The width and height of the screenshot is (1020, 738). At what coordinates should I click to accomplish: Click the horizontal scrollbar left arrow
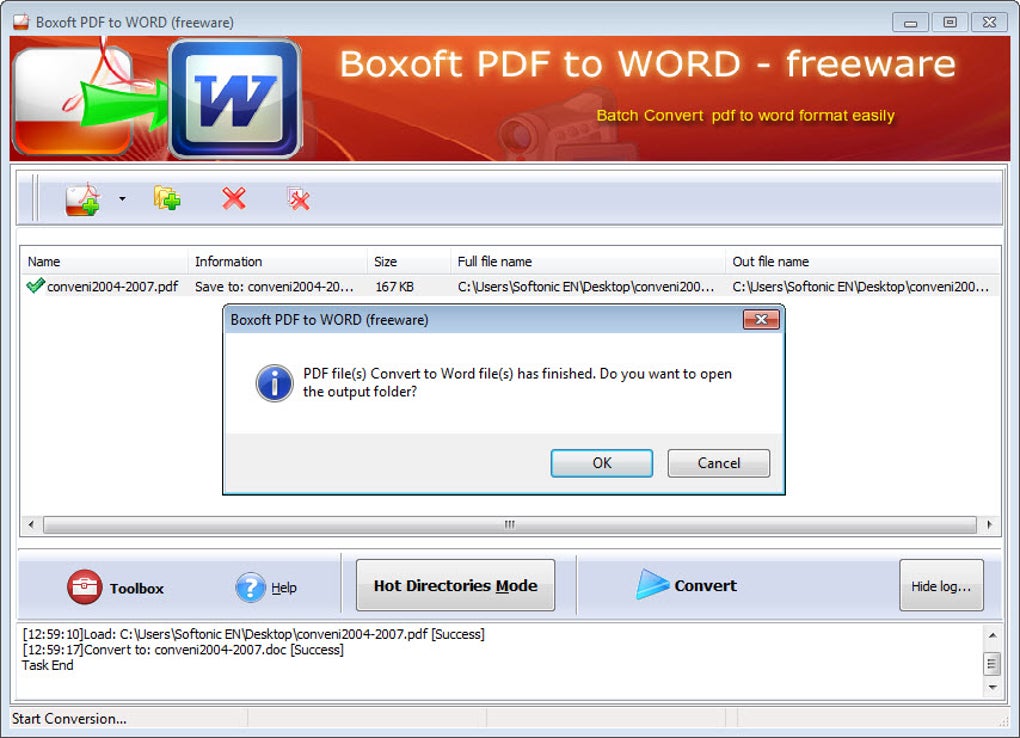pyautogui.click(x=31, y=524)
